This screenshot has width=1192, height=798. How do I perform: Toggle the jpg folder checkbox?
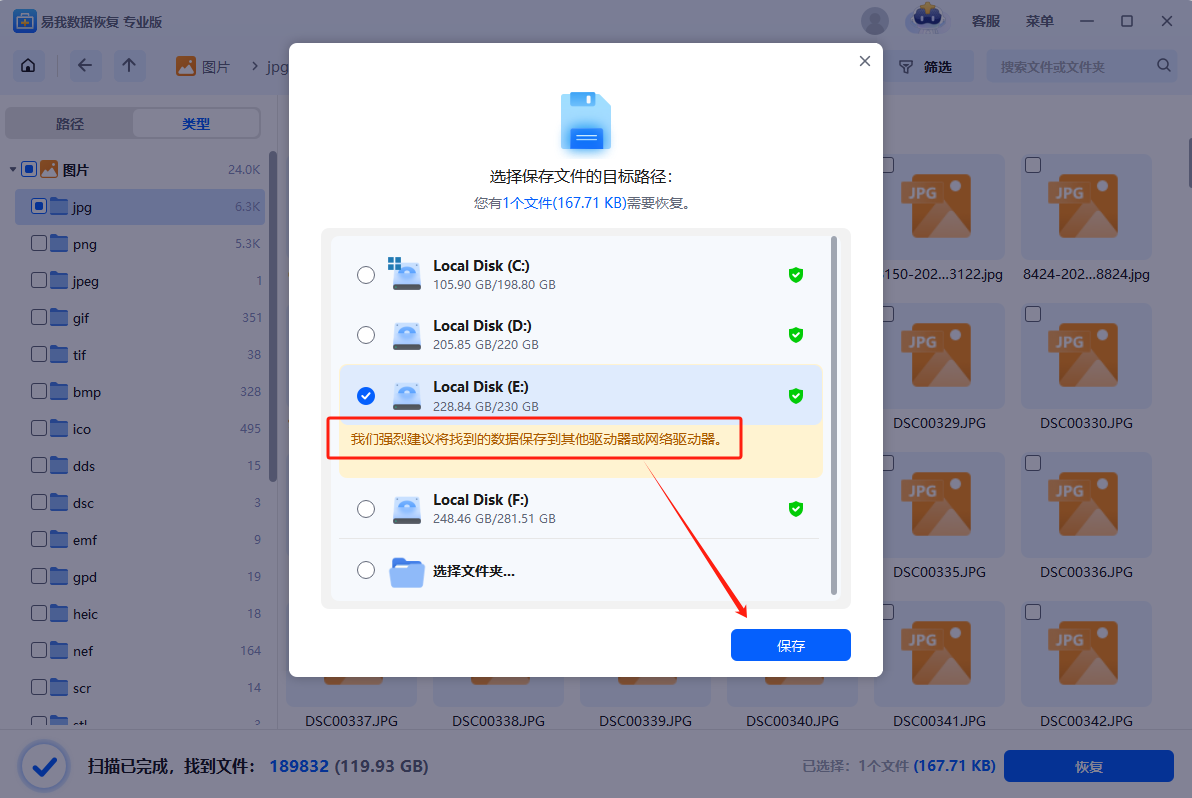point(39,206)
